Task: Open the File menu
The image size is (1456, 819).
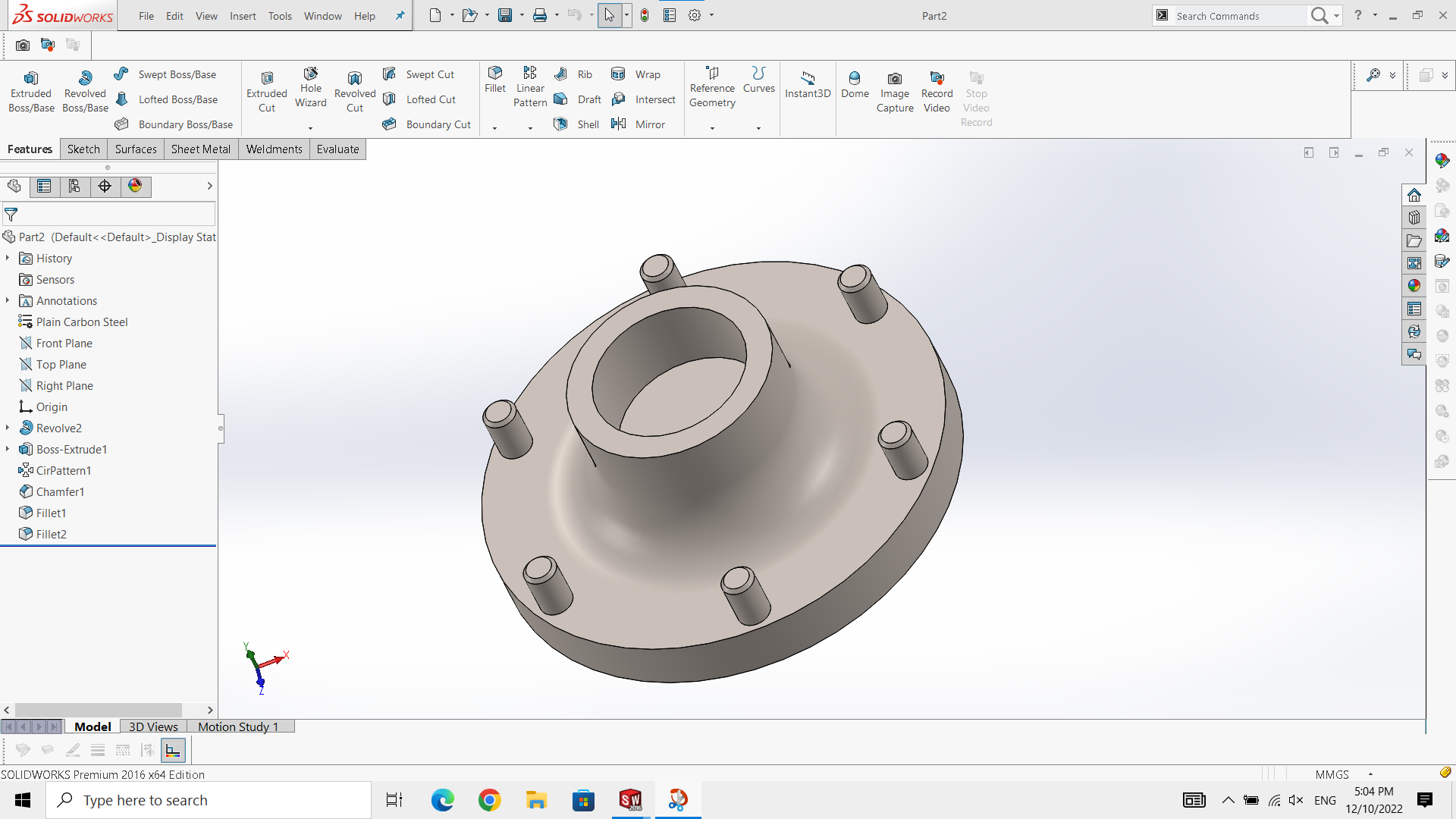Action: click(x=146, y=16)
